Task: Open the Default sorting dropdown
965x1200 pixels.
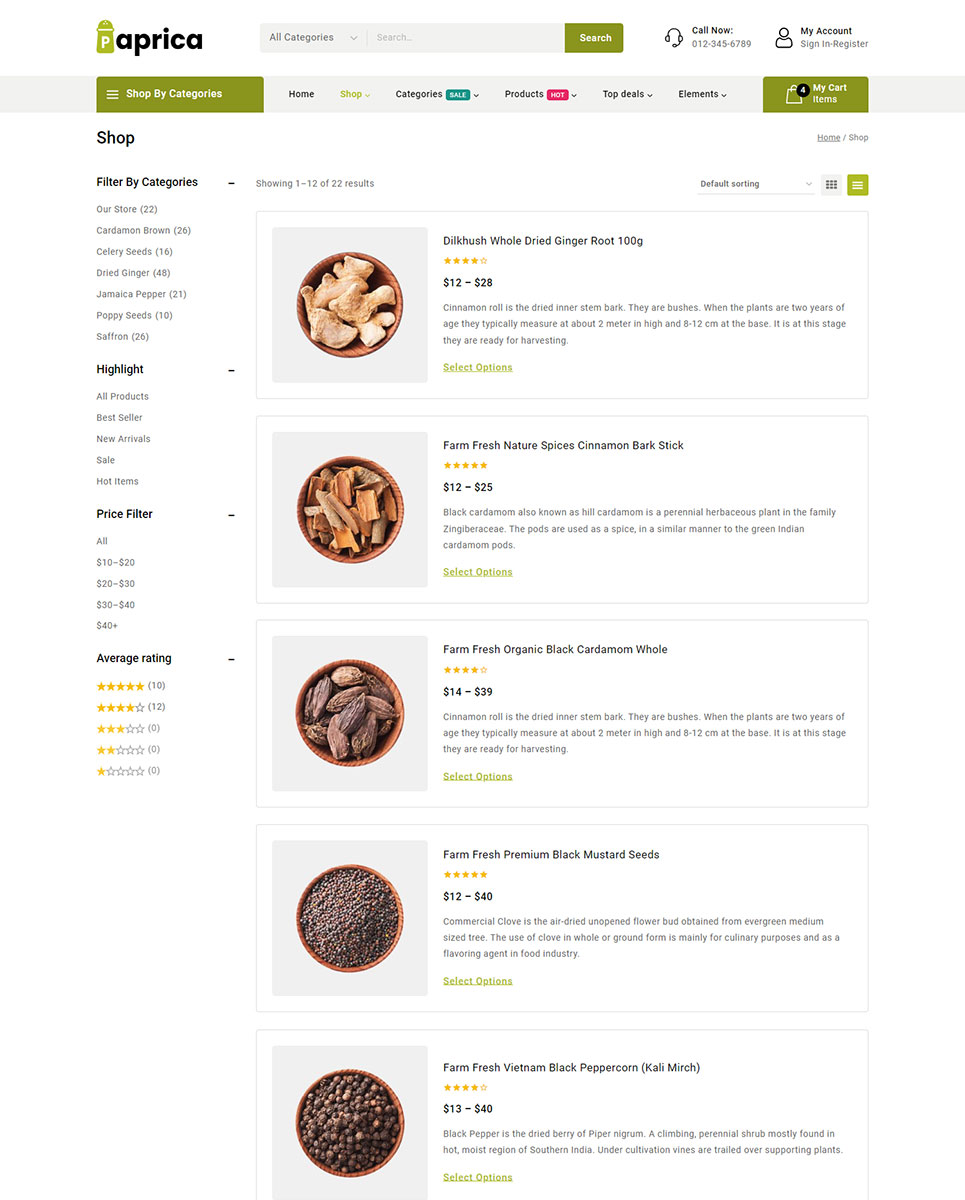Action: [x=756, y=184]
